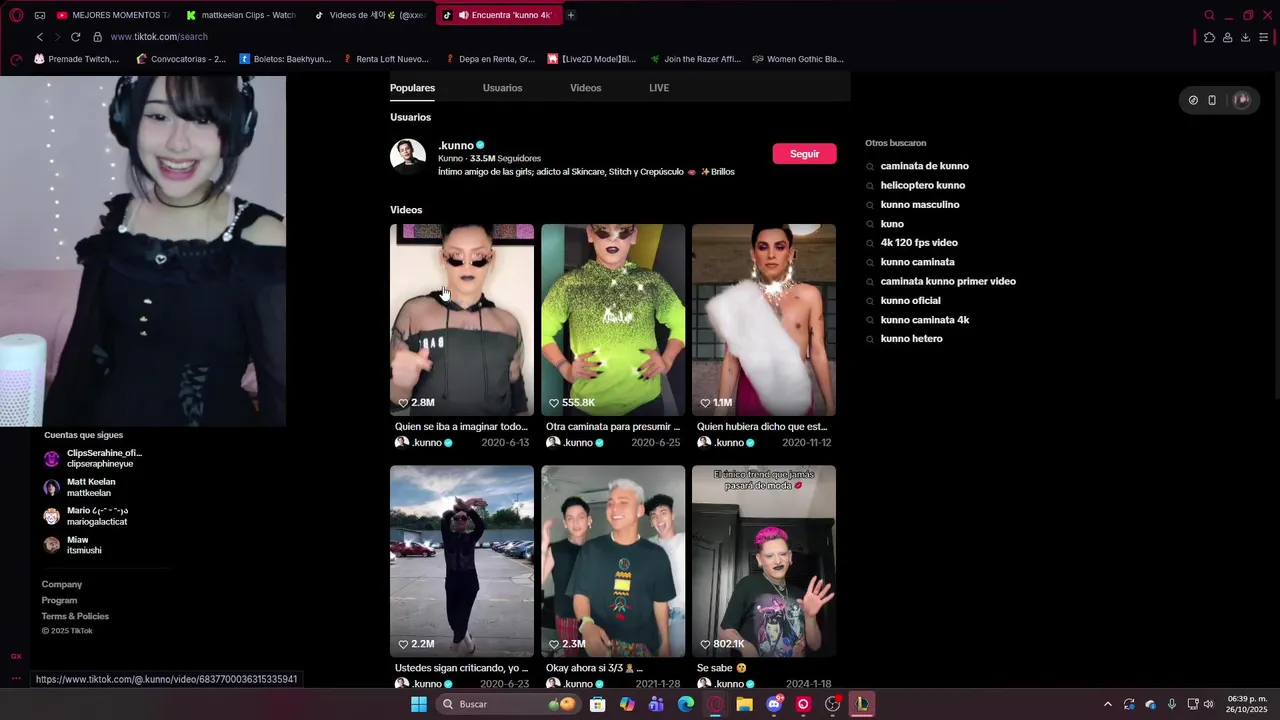Open the 'Join the Razer Affi...' bookmark
Screen dimensions: 1280x720
point(695,59)
